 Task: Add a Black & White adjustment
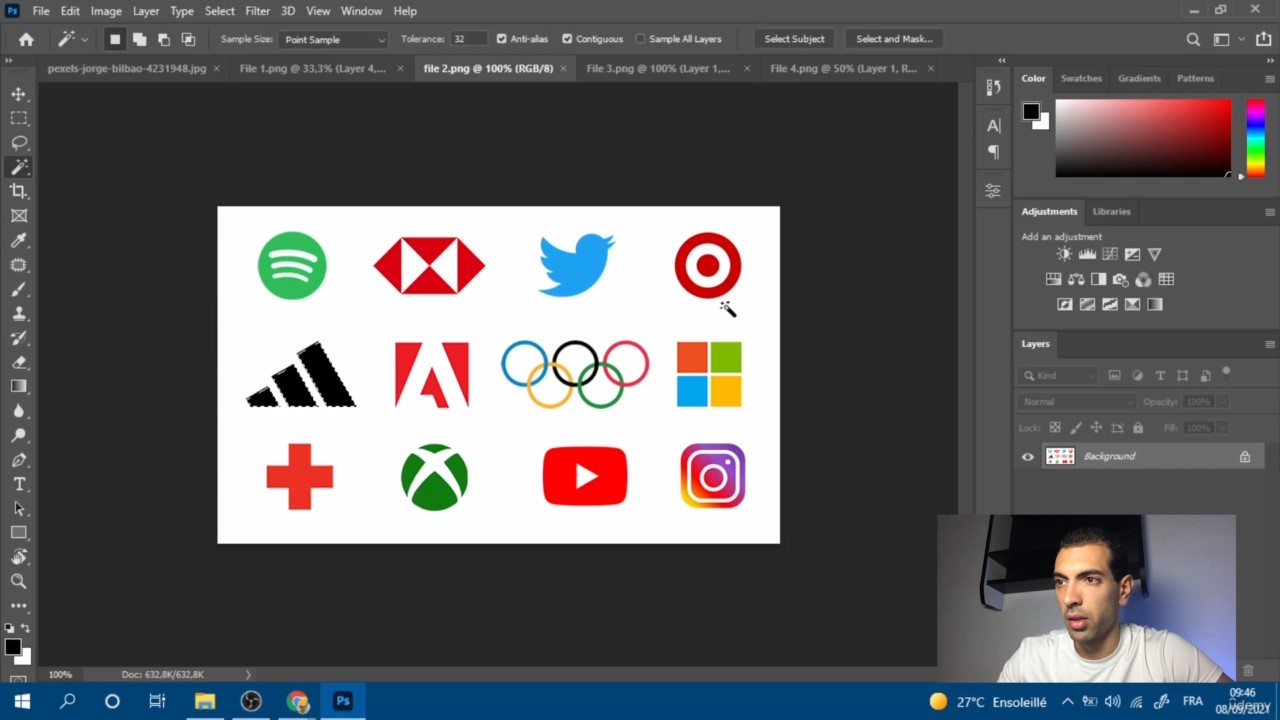click(1098, 279)
